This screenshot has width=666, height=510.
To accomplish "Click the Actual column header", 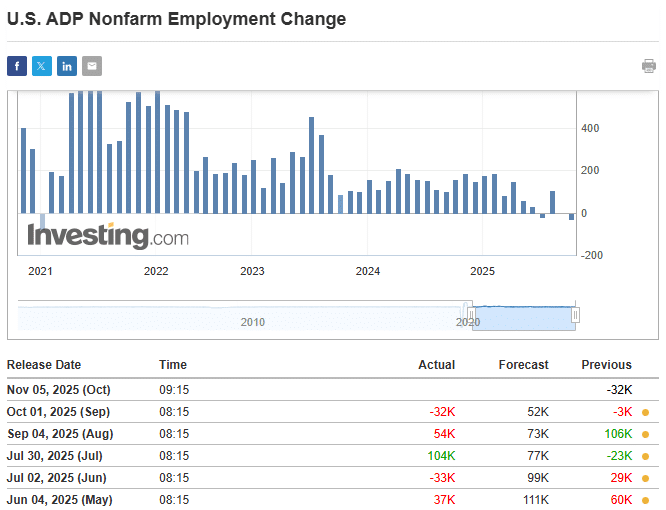I will coord(436,365).
